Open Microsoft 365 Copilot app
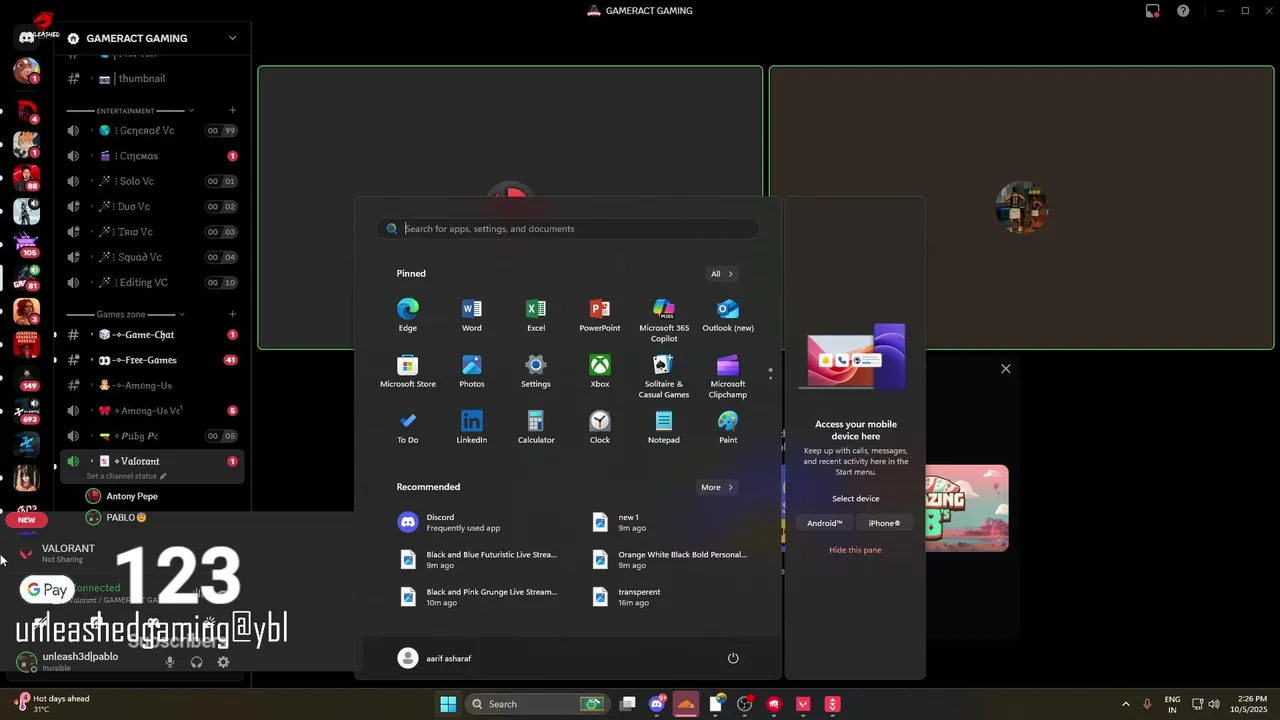 pos(664,319)
